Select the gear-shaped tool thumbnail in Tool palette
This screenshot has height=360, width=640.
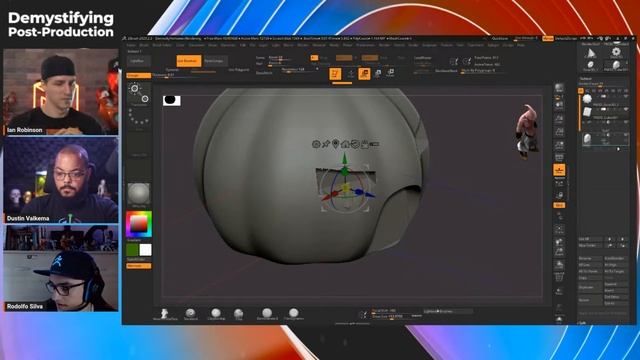[x=616, y=52]
